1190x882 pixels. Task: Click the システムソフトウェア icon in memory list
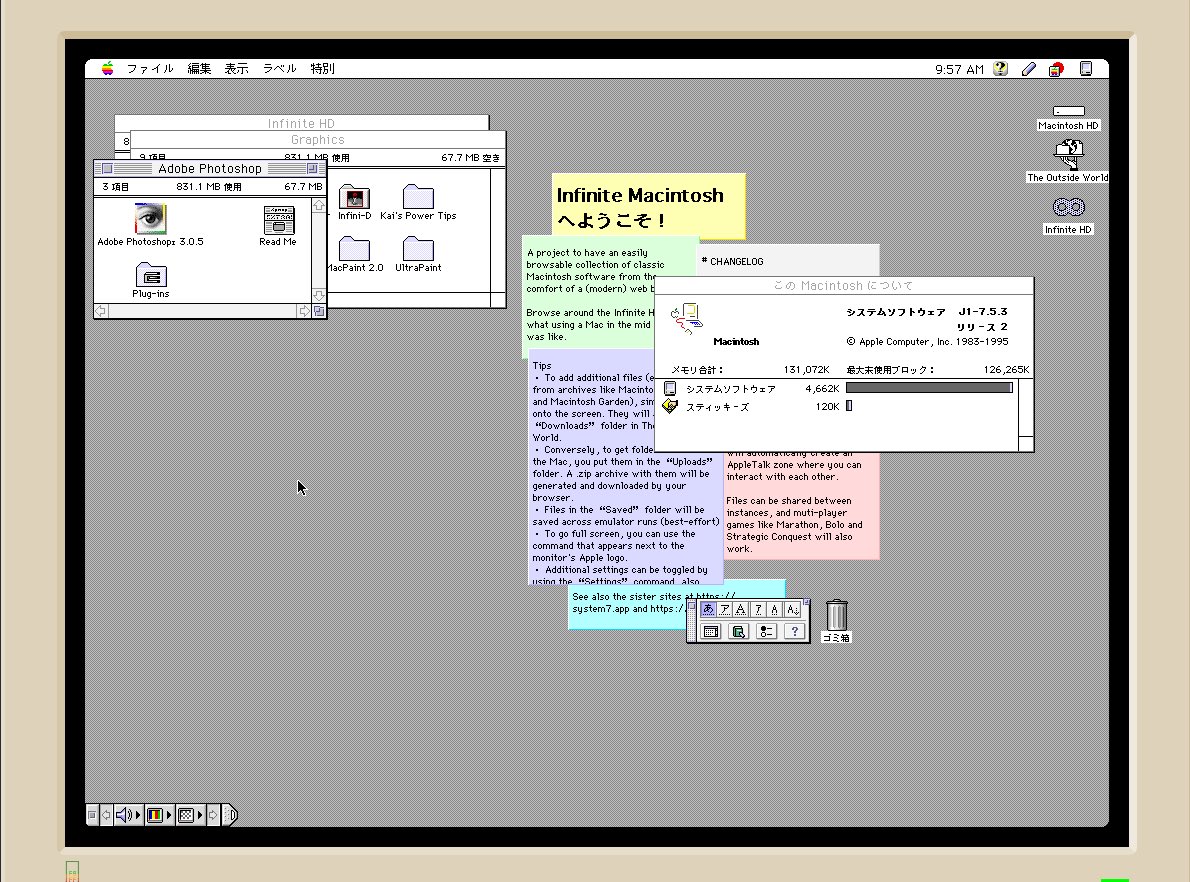coord(670,389)
